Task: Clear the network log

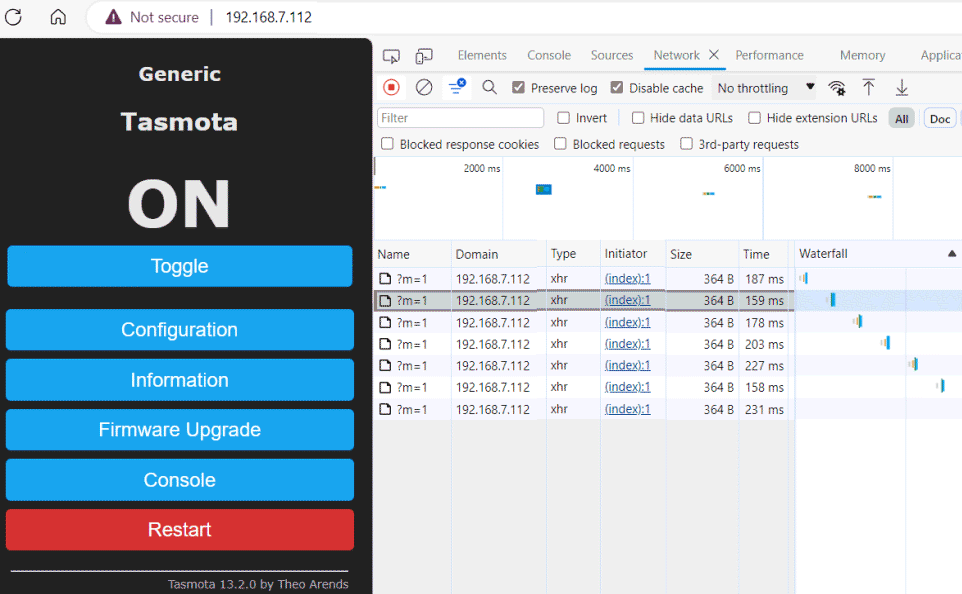Action: click(x=424, y=88)
